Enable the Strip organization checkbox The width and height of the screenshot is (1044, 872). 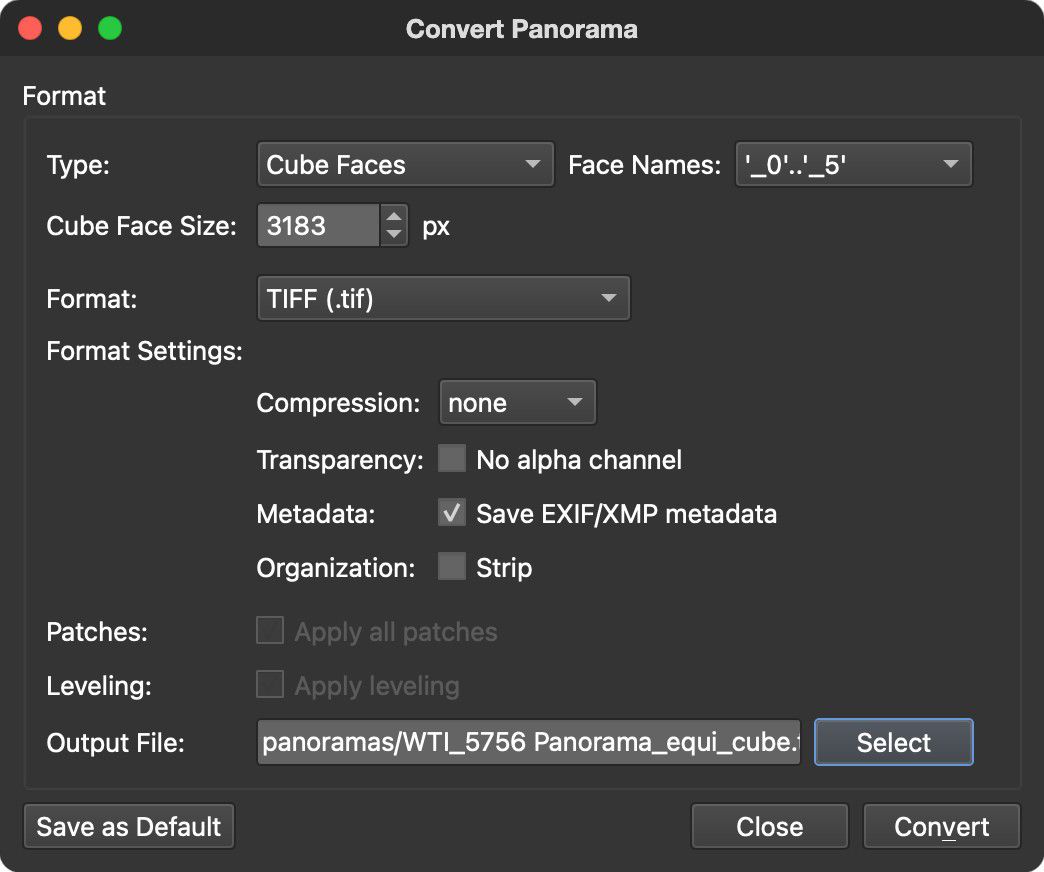[451, 566]
